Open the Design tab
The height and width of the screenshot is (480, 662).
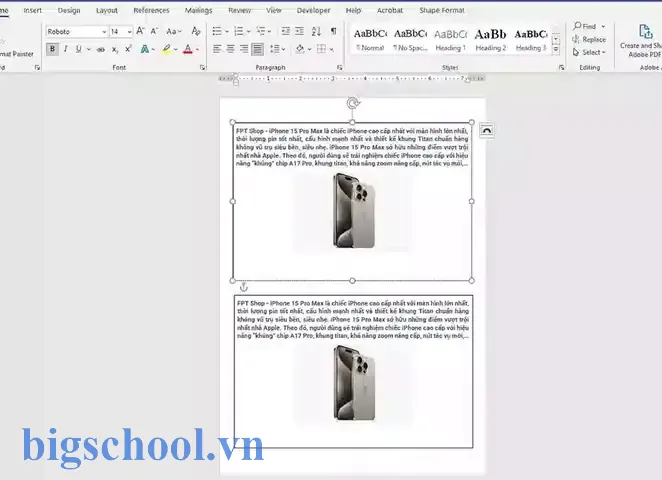pos(69,10)
